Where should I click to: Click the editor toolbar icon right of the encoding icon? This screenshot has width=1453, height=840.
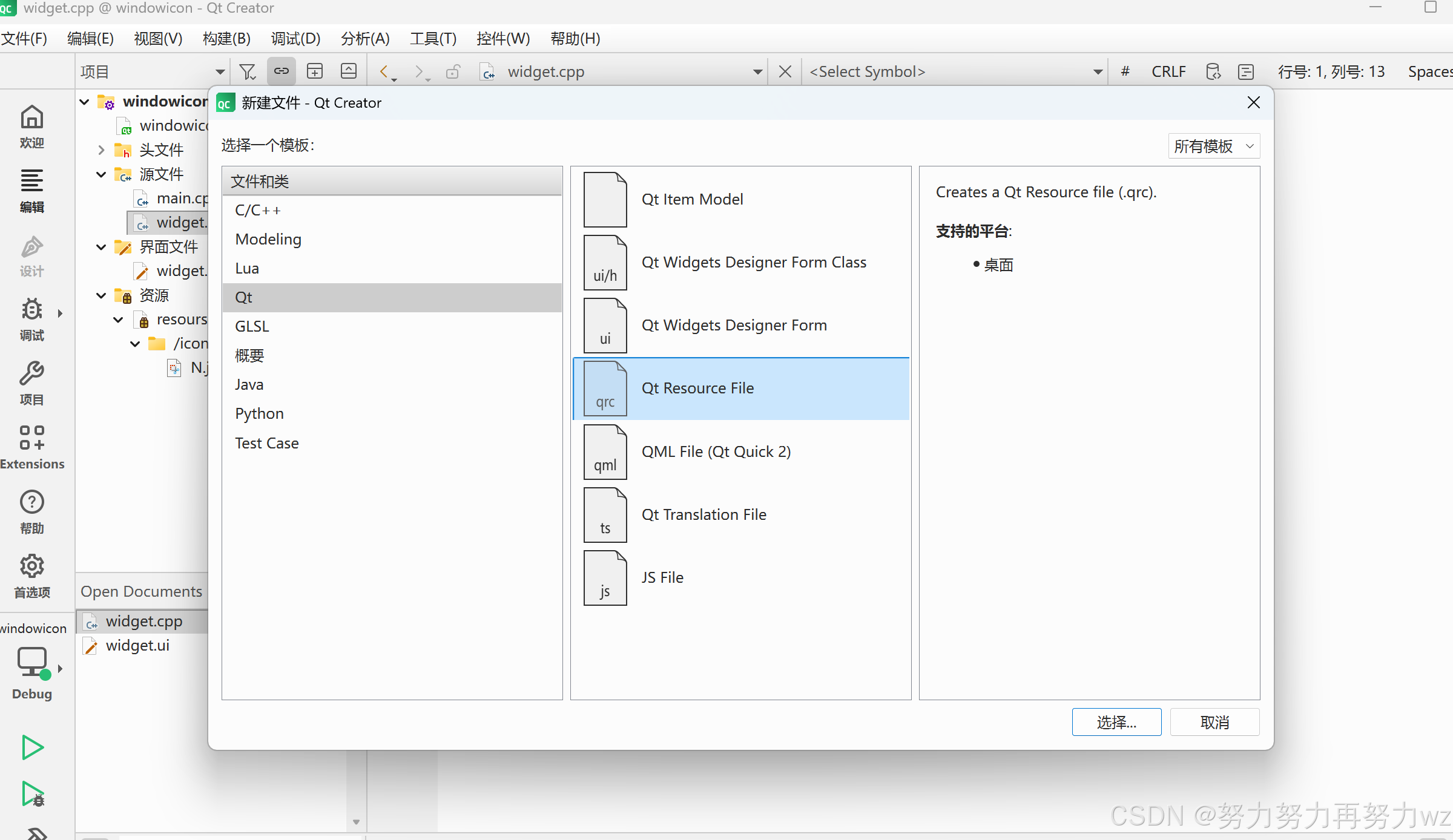tap(1246, 71)
